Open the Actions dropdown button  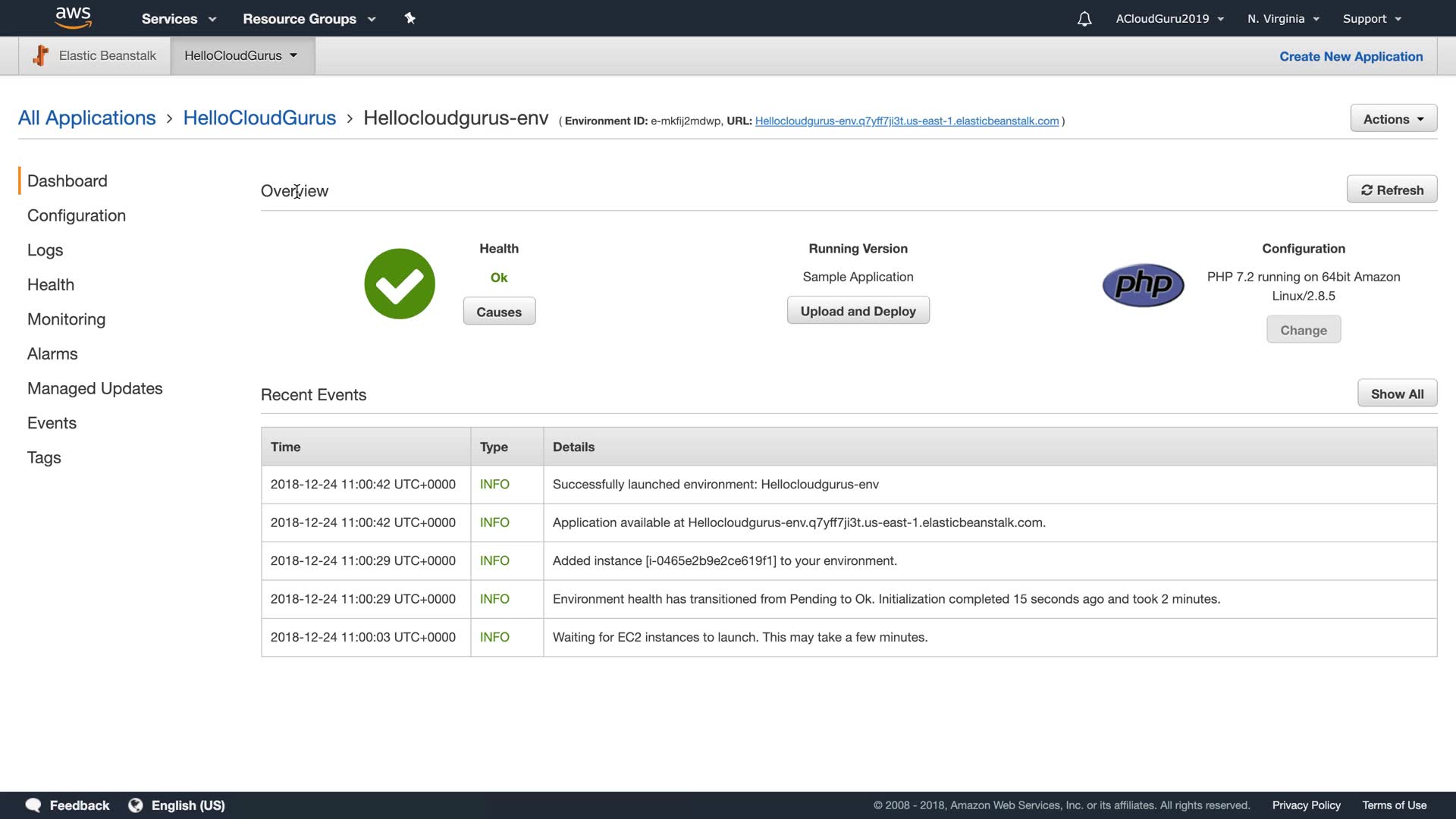[1393, 119]
